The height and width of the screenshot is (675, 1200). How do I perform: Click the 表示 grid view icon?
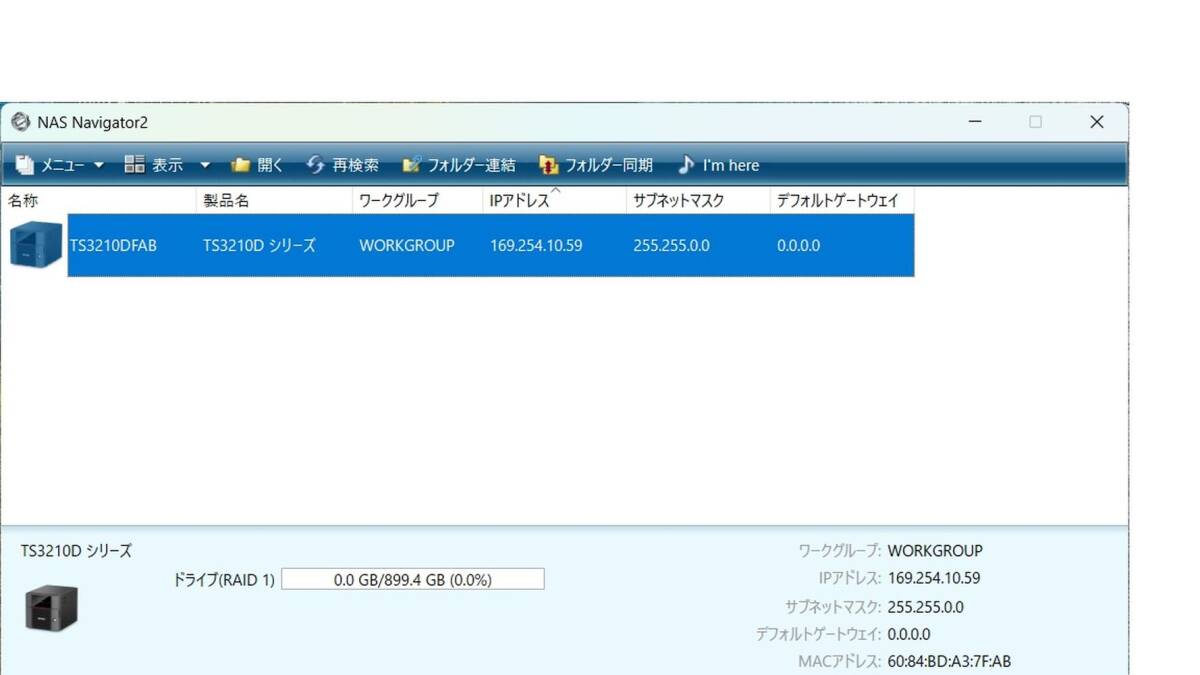coord(134,165)
